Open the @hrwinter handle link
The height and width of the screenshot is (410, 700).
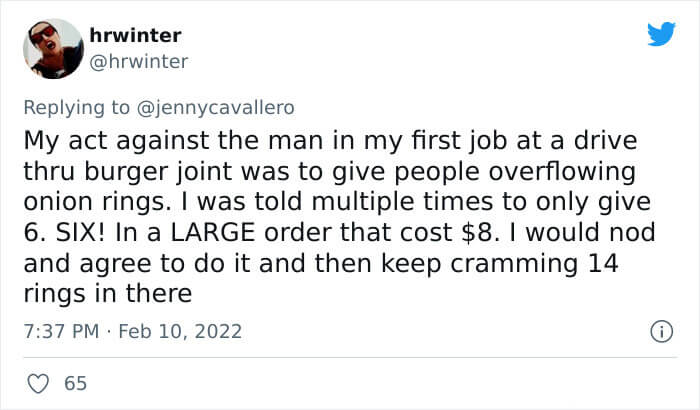point(138,62)
